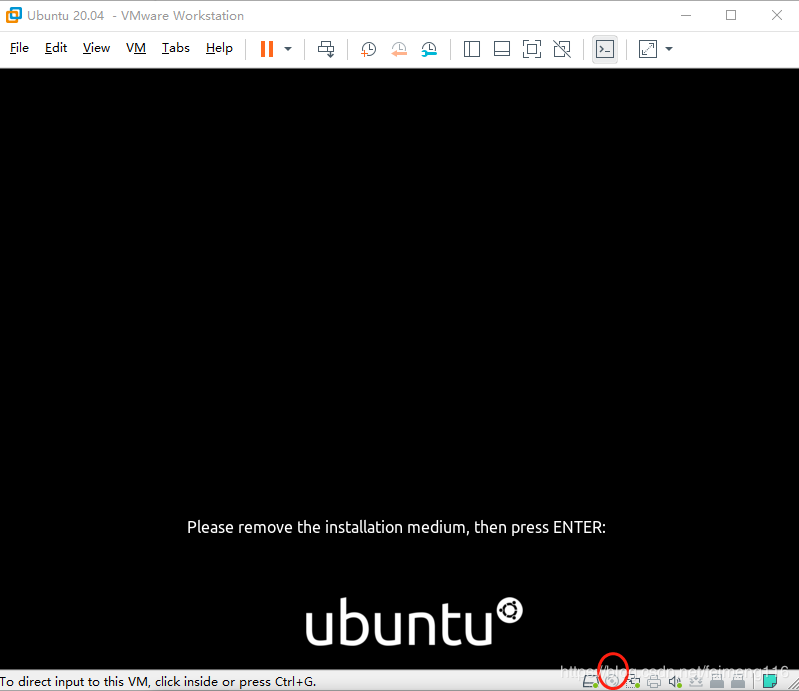
Task: Show the console view
Action: click(605, 49)
